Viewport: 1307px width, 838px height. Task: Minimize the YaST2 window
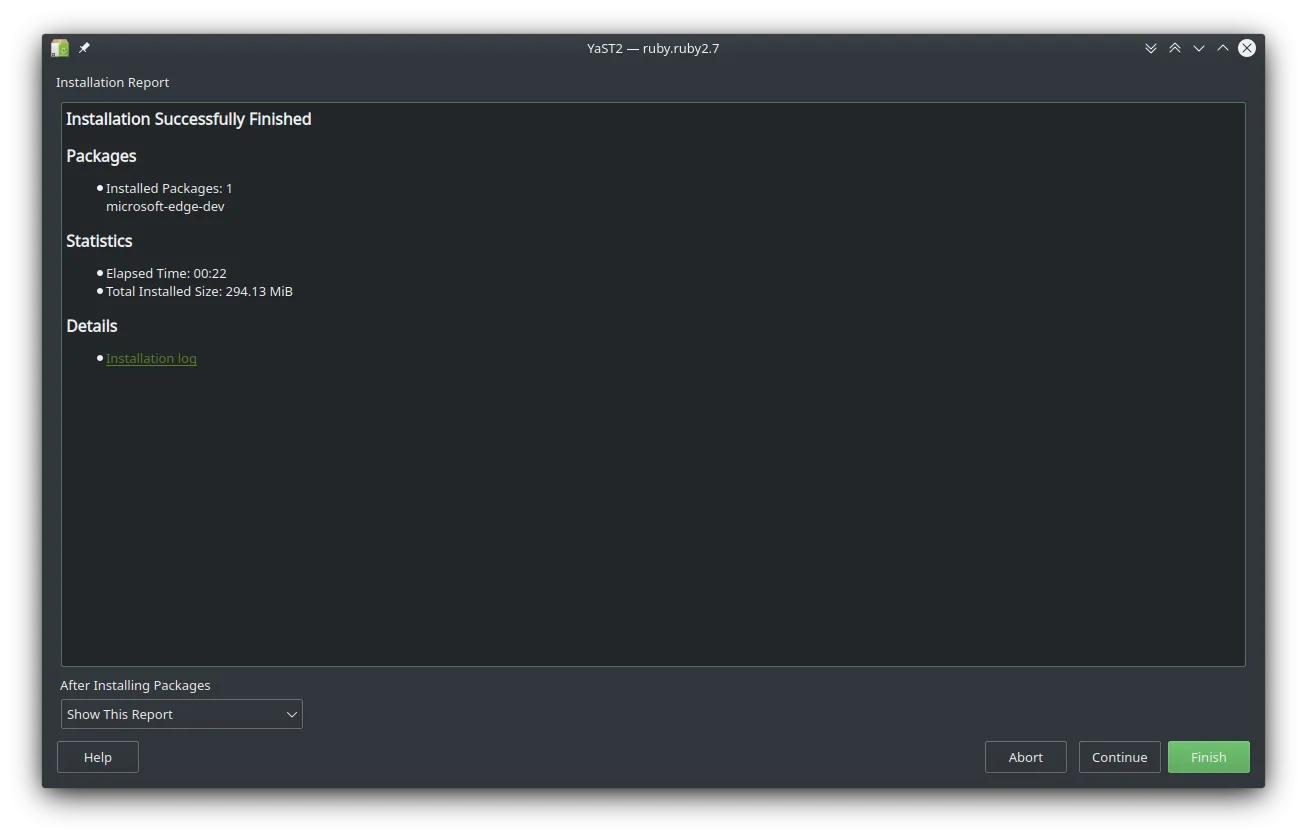point(1199,48)
